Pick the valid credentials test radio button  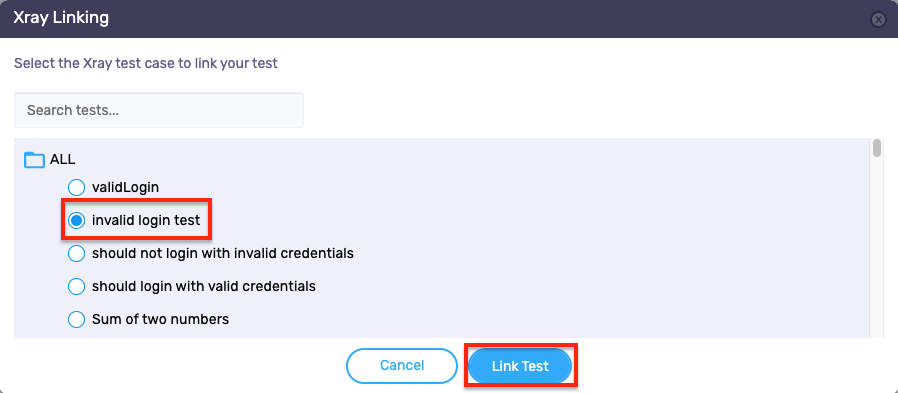click(x=76, y=286)
